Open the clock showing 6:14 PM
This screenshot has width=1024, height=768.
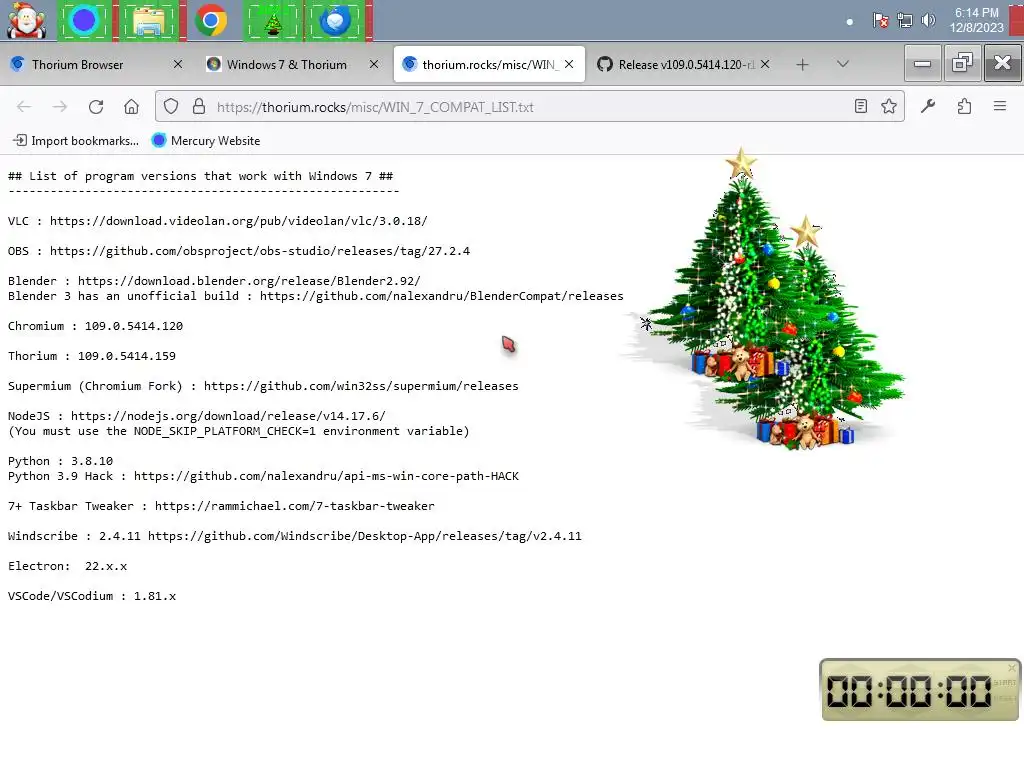point(976,20)
